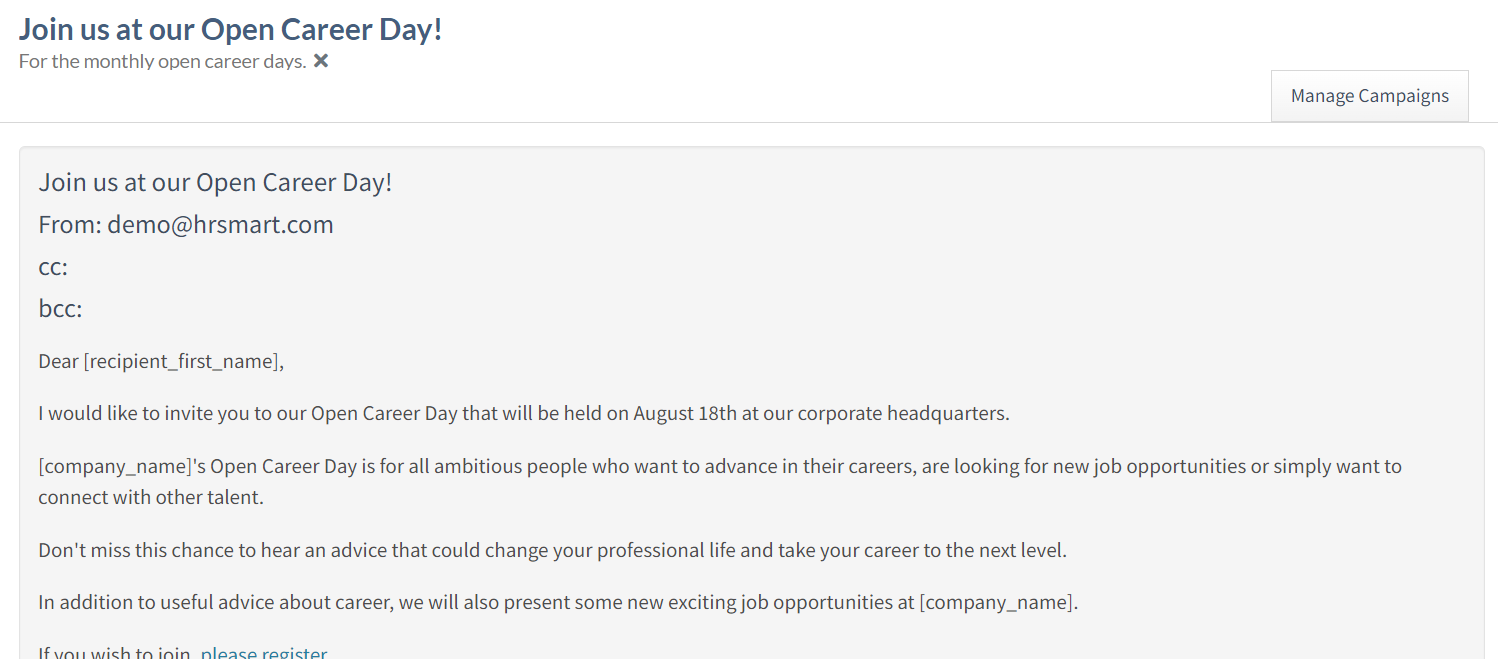Image resolution: width=1498 pixels, height=659 pixels.
Task: Click the X icon beside the campaign description
Action: (321, 61)
